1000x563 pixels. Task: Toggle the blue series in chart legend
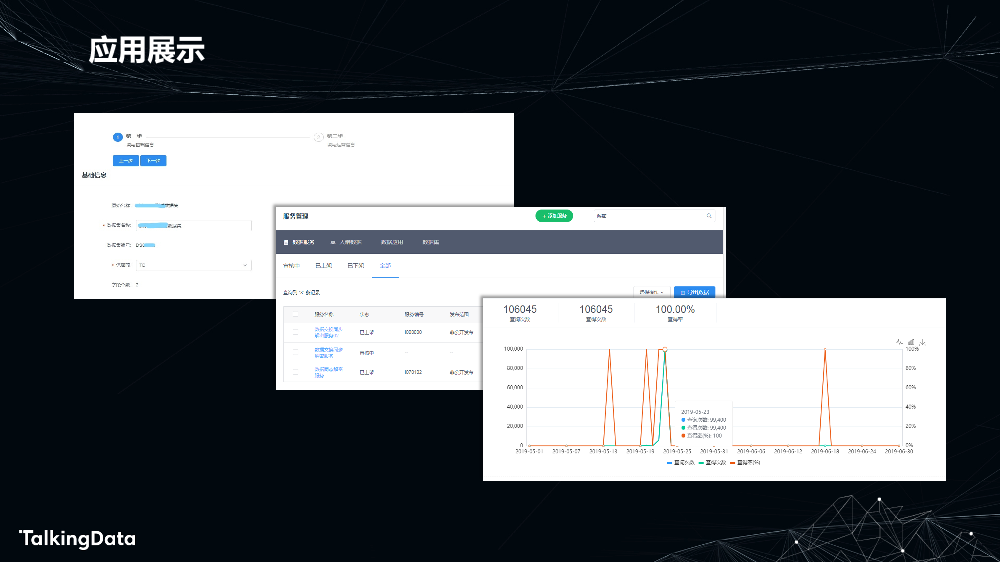pos(680,463)
